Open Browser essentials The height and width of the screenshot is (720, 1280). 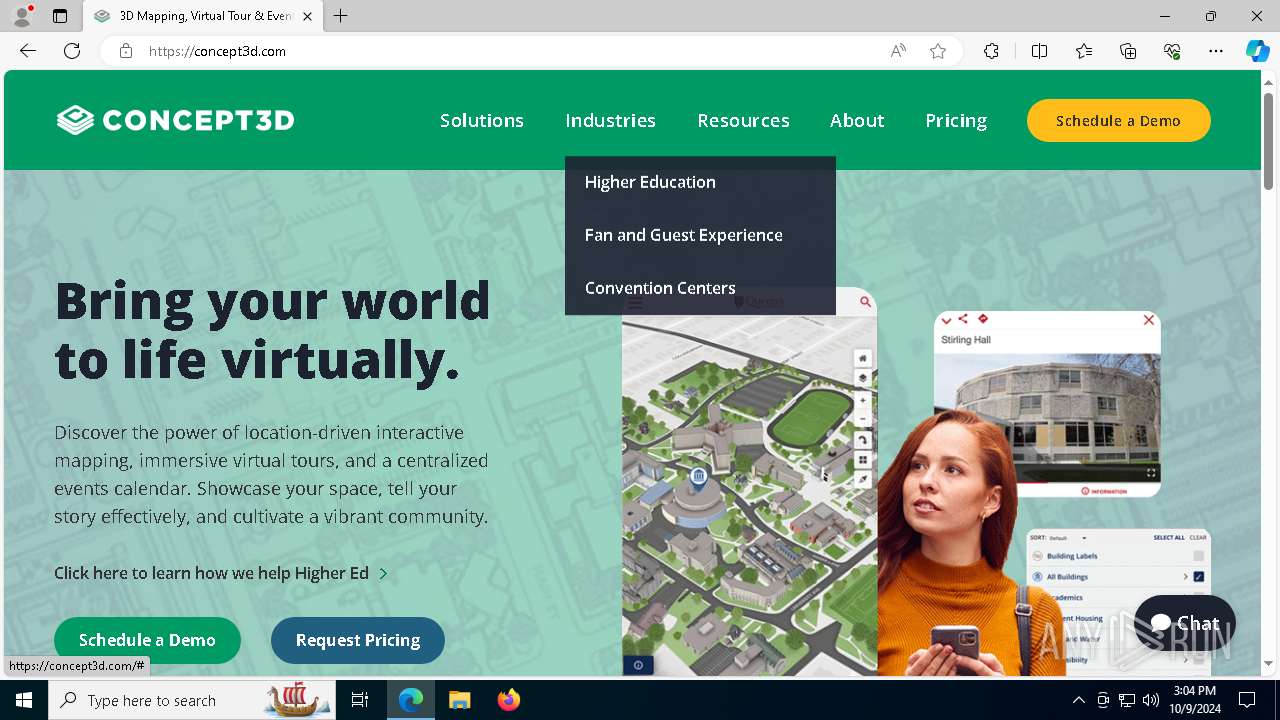(1172, 51)
